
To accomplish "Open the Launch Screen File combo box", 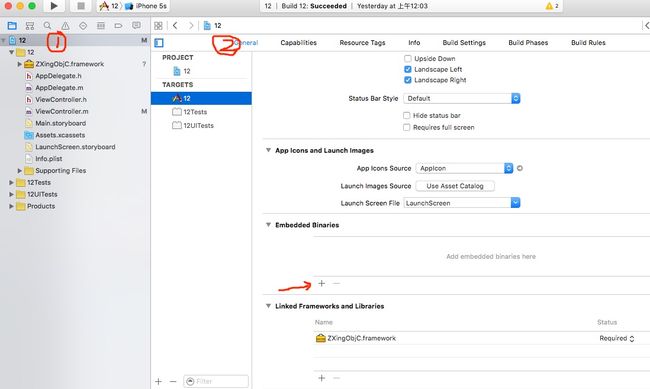I will tap(462, 203).
